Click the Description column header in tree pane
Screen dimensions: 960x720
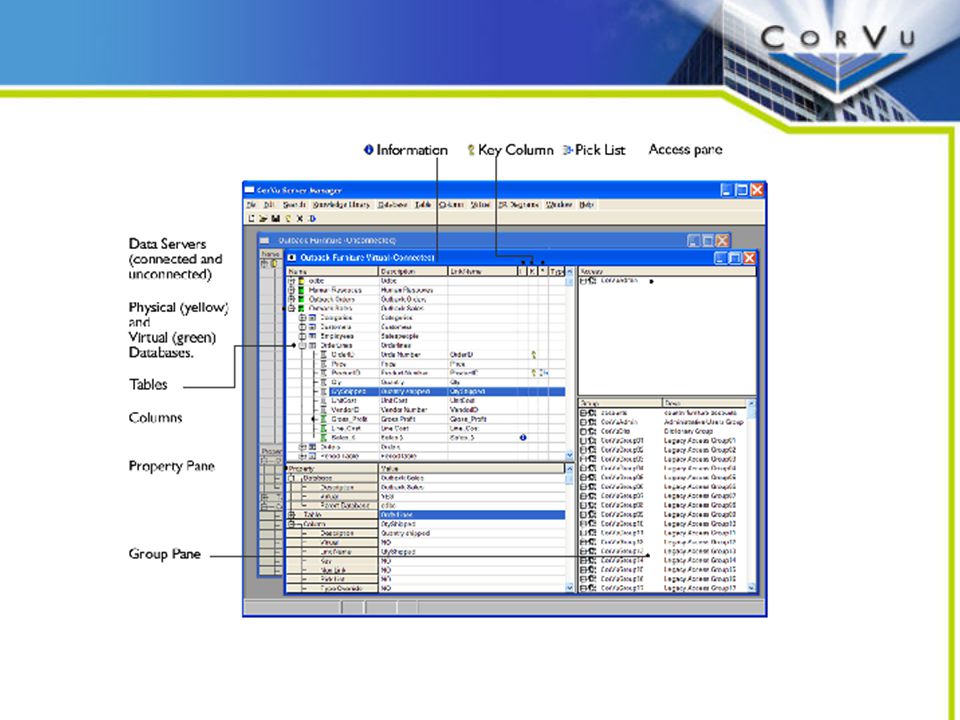point(413,271)
